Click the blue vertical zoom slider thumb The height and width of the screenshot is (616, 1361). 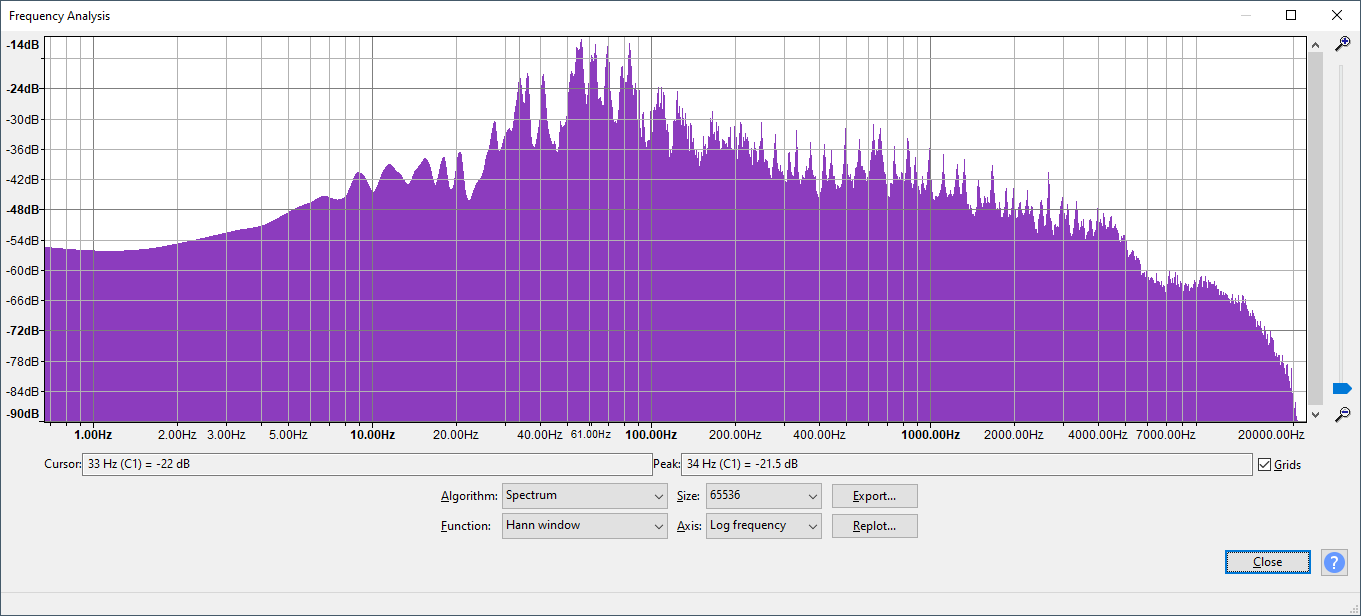point(1342,388)
